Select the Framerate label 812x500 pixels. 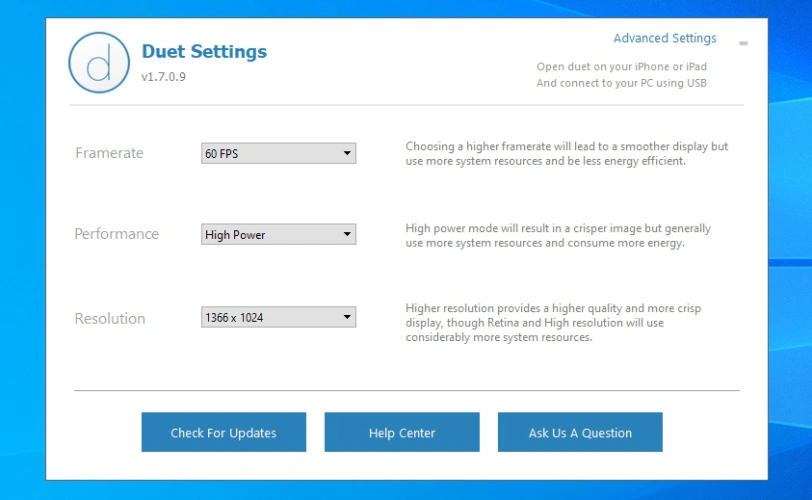pos(109,153)
